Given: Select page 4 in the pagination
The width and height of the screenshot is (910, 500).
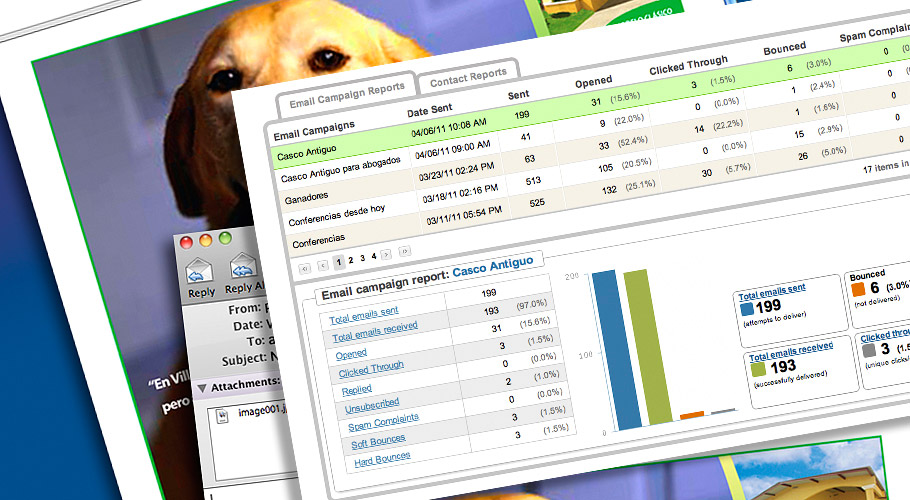Looking at the screenshot, I should [x=374, y=256].
